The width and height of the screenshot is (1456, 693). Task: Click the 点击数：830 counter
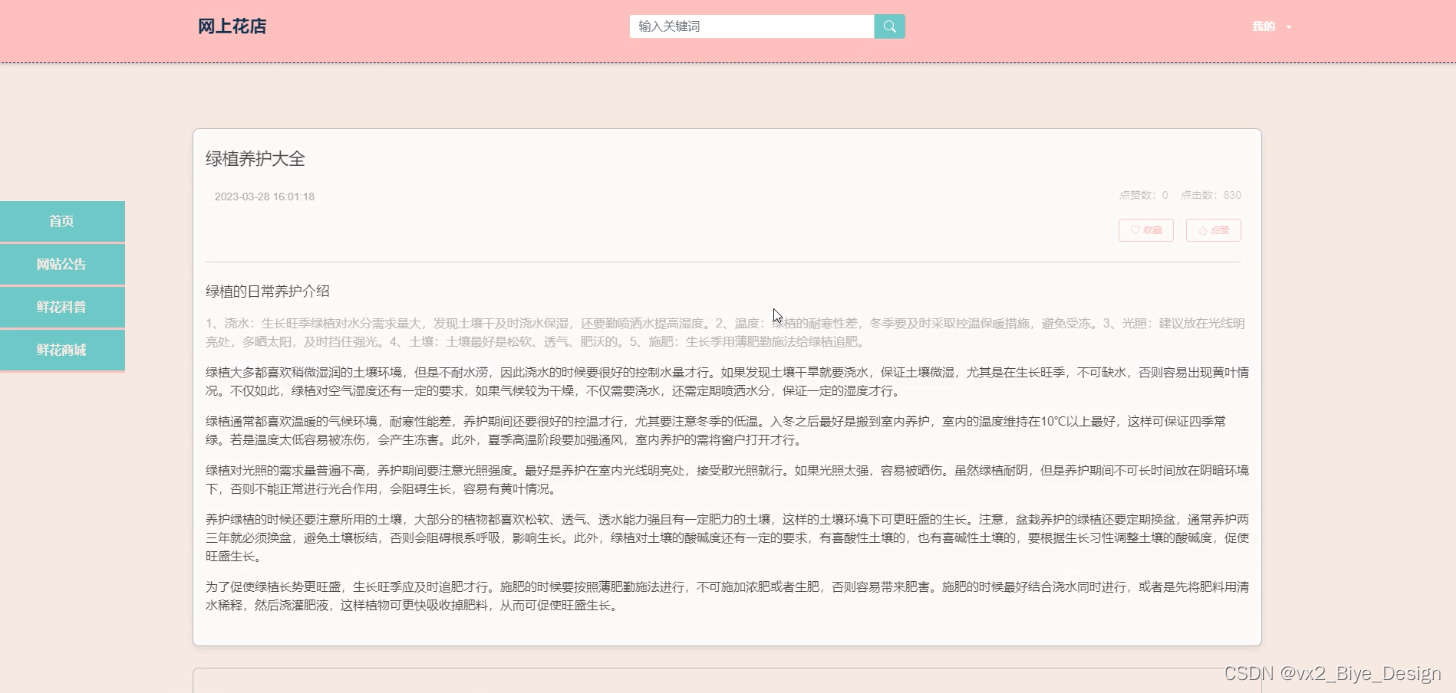pyautogui.click(x=1210, y=195)
